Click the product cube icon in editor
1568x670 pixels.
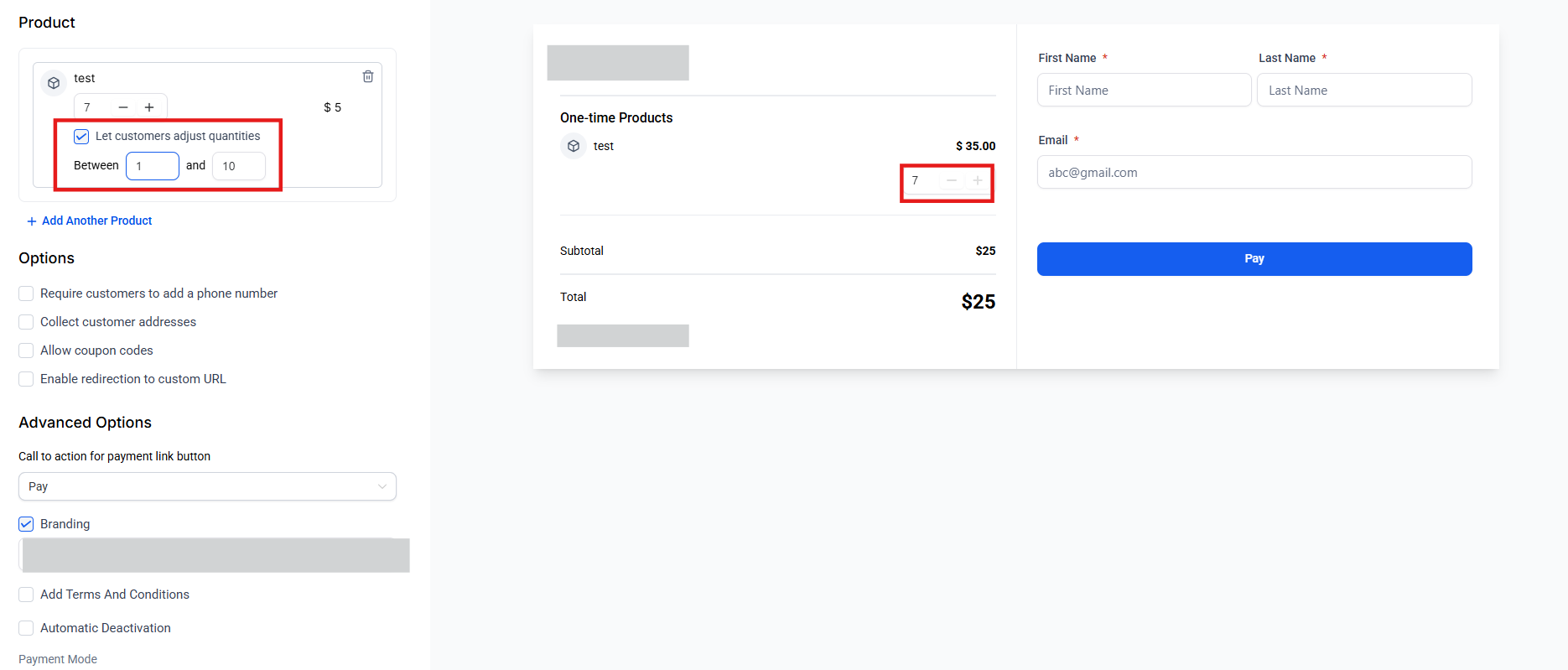[x=54, y=83]
